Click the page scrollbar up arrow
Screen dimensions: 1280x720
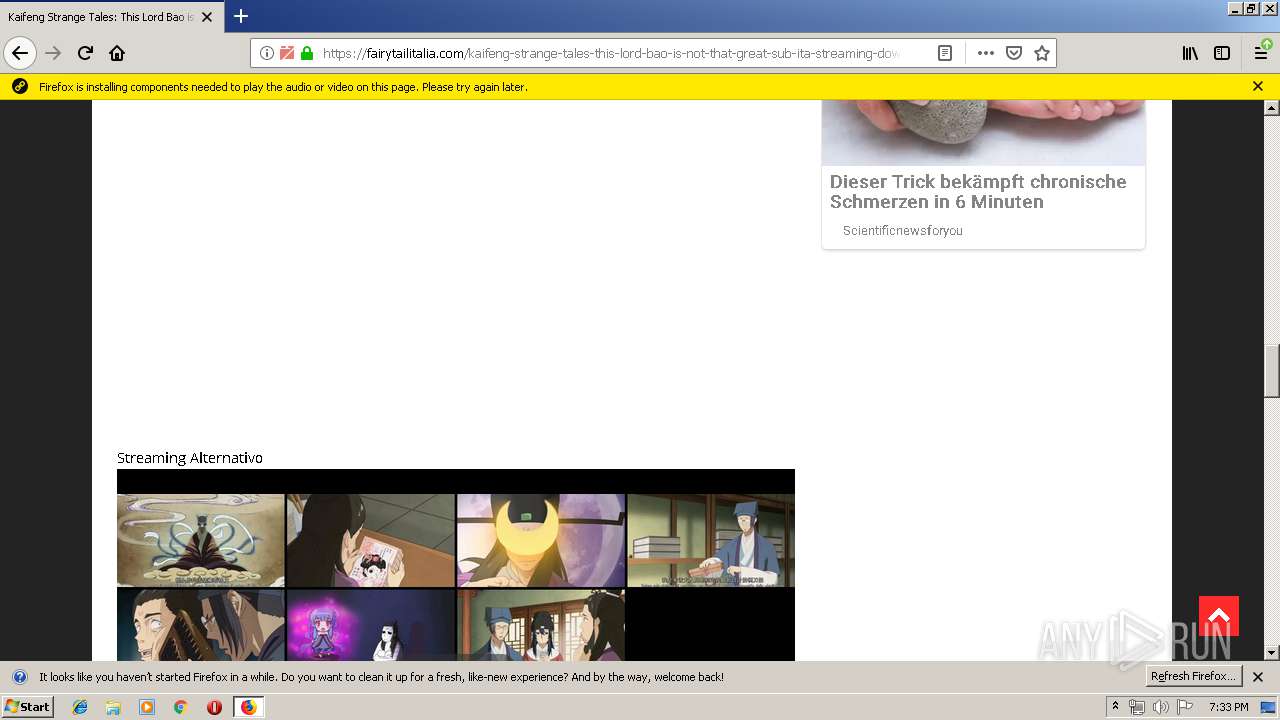[x=1272, y=107]
